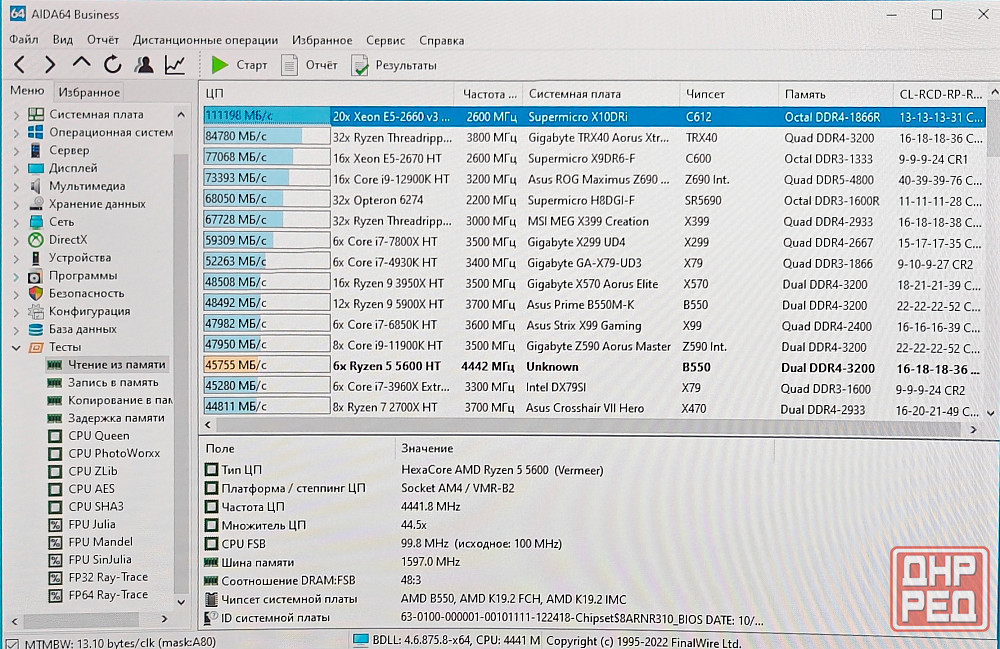Open the Сервис menu
This screenshot has height=649, width=1000.
(x=385, y=40)
